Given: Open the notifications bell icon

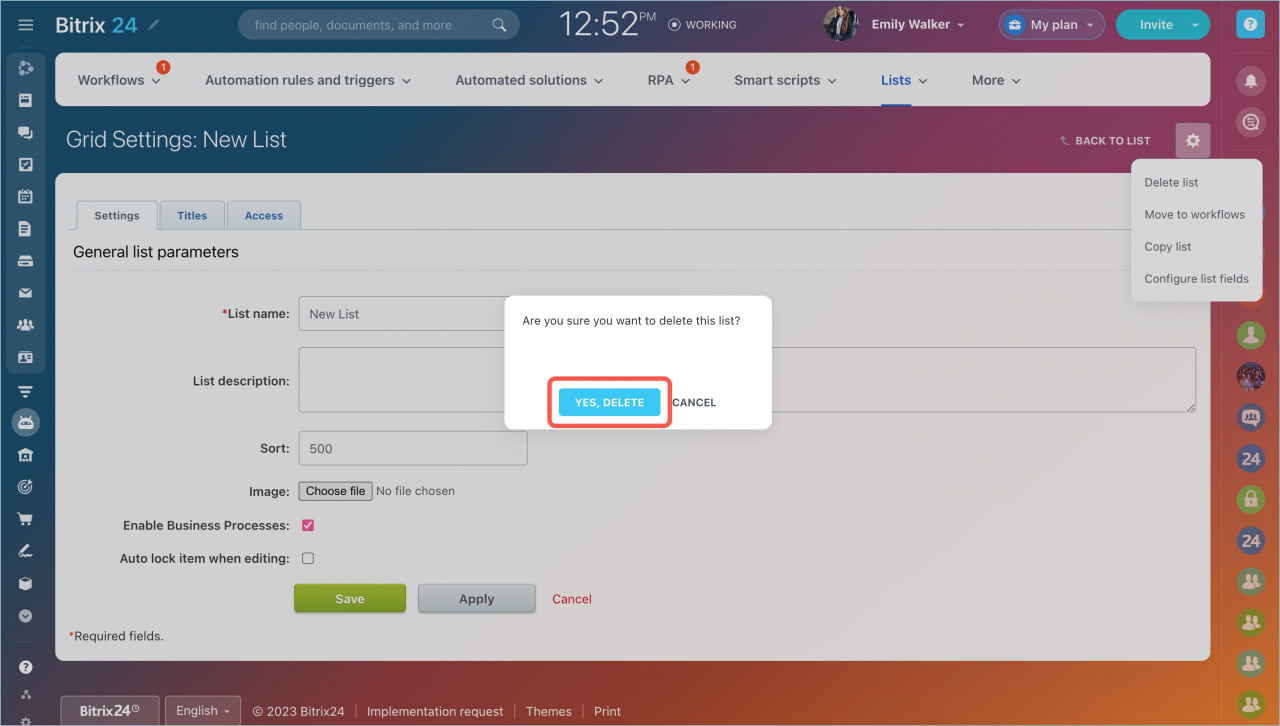Looking at the screenshot, I should tap(1250, 80).
